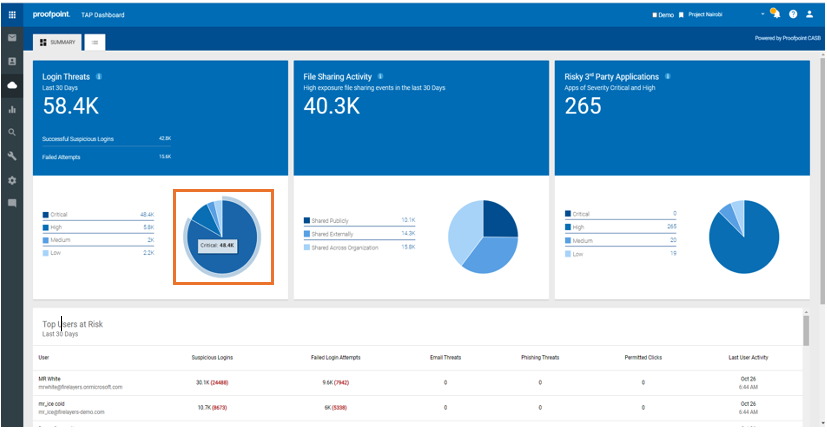The width and height of the screenshot is (827, 436).
Task: Click the proofpoint logo
Action: pos(51,15)
